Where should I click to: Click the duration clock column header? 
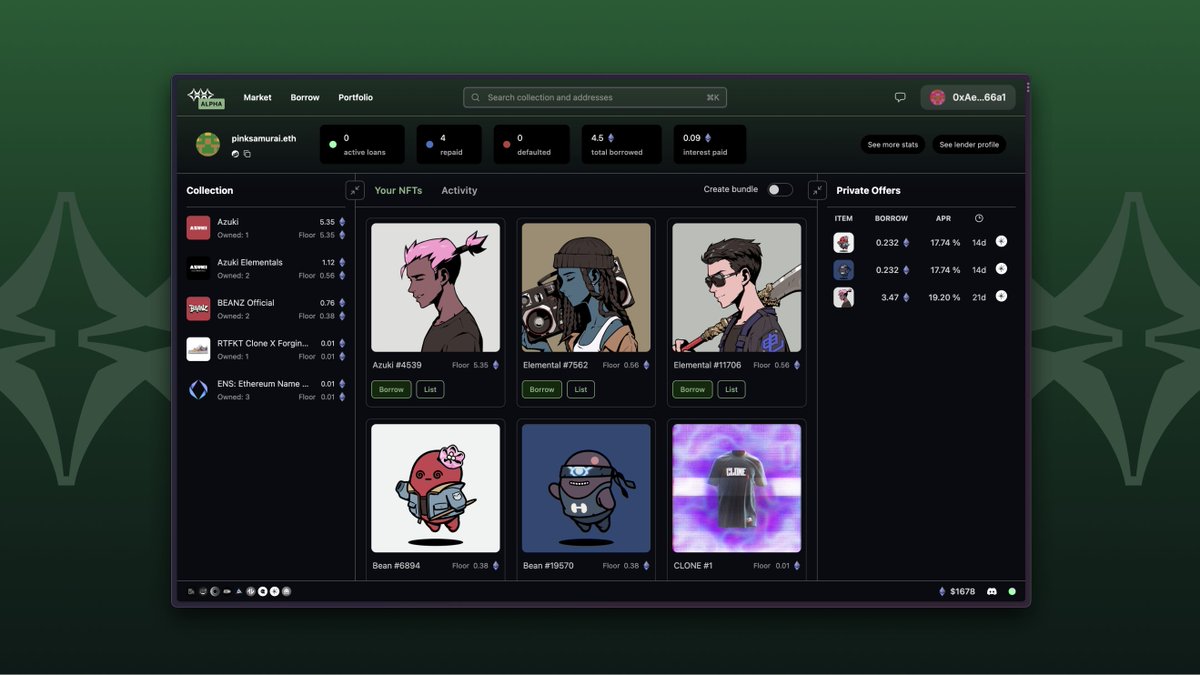[x=979, y=218]
